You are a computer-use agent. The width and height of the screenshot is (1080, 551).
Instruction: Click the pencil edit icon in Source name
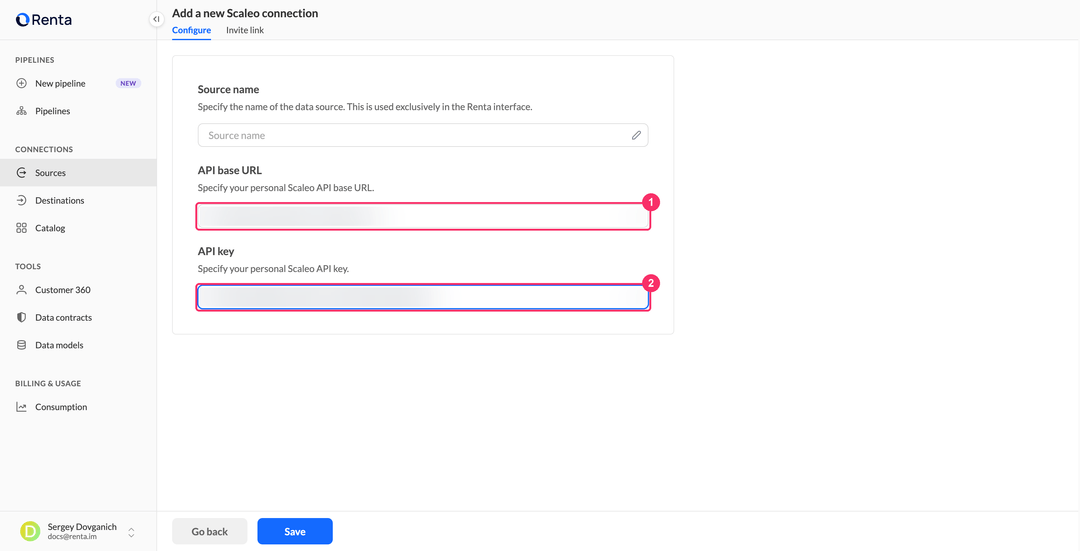coord(636,135)
